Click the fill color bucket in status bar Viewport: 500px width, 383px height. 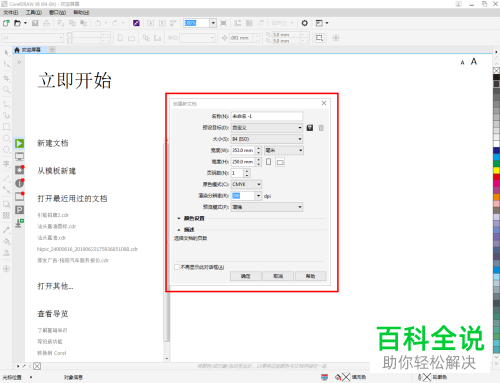tap(338, 377)
